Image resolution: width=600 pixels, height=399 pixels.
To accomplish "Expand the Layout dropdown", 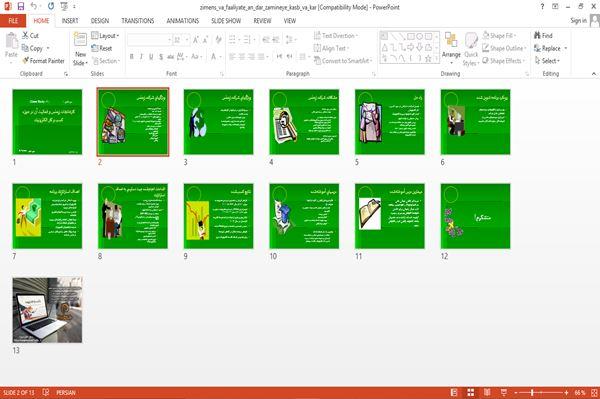I will 105,36.
